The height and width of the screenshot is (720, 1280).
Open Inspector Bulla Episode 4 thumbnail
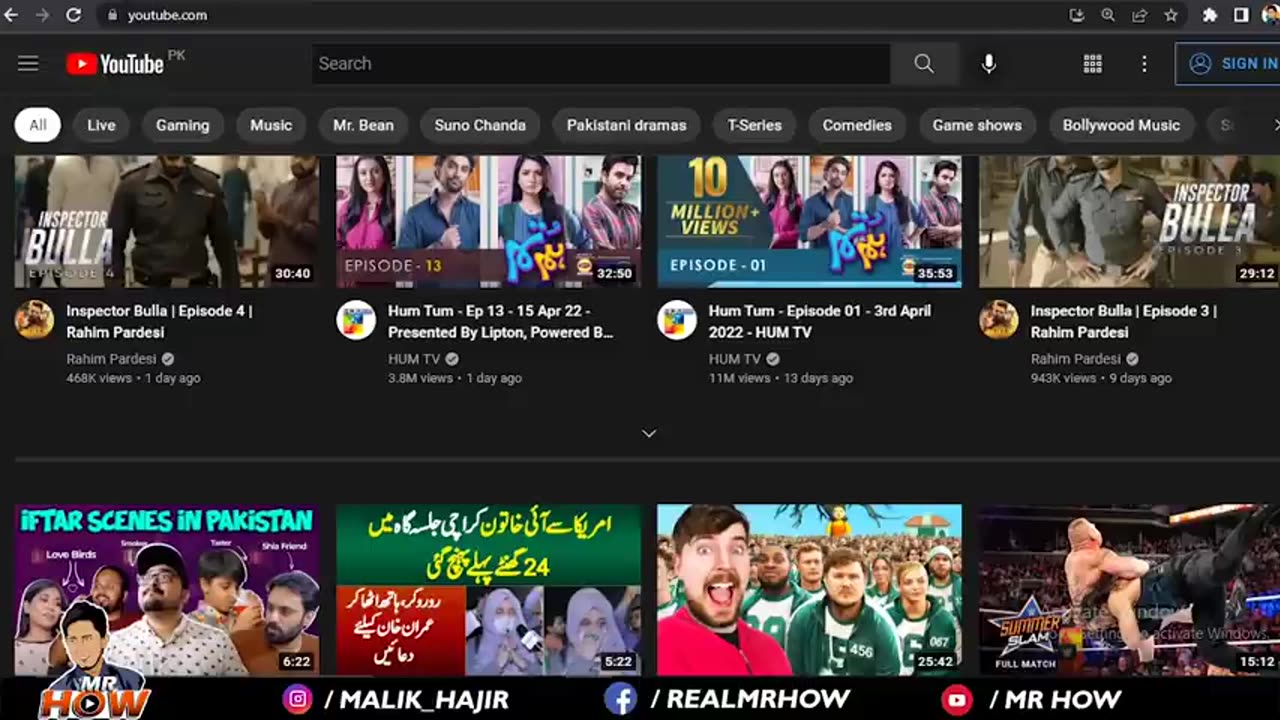(167, 221)
